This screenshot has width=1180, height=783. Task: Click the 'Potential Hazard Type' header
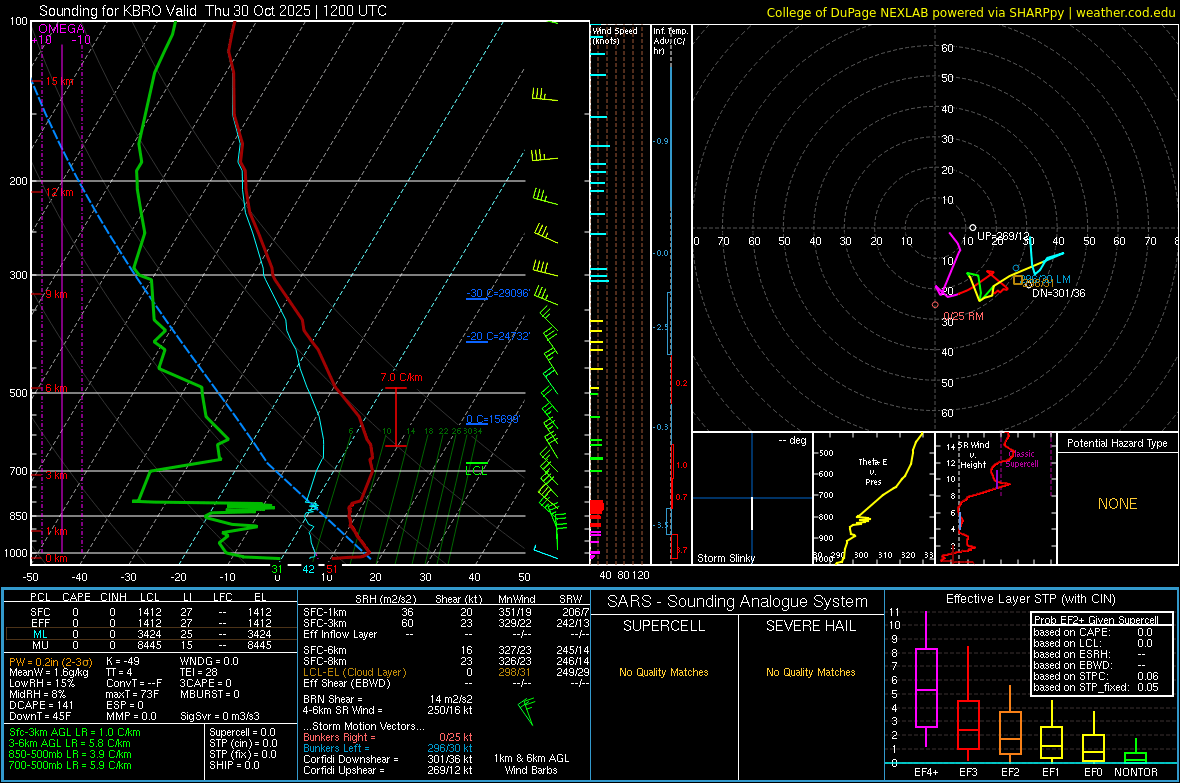click(1117, 443)
